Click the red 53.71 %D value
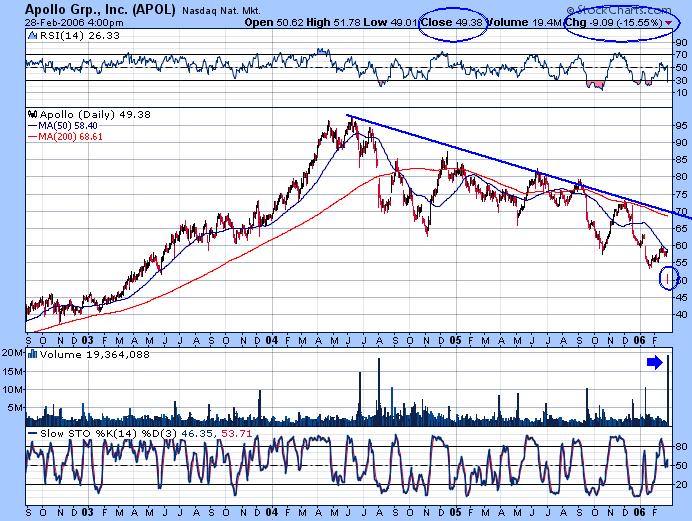This screenshot has height=521, width=692. point(237,434)
